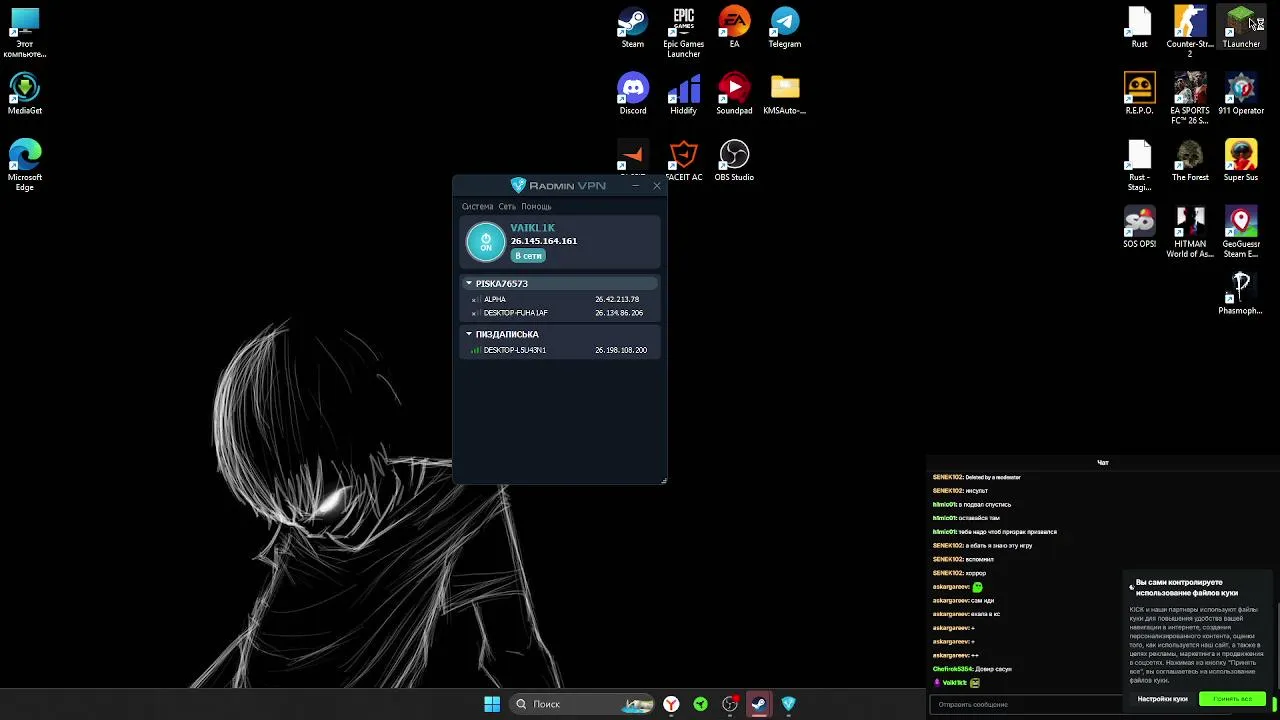1280x720 pixels.
Task: Open MediaGet desktop icon
Action: (25, 94)
